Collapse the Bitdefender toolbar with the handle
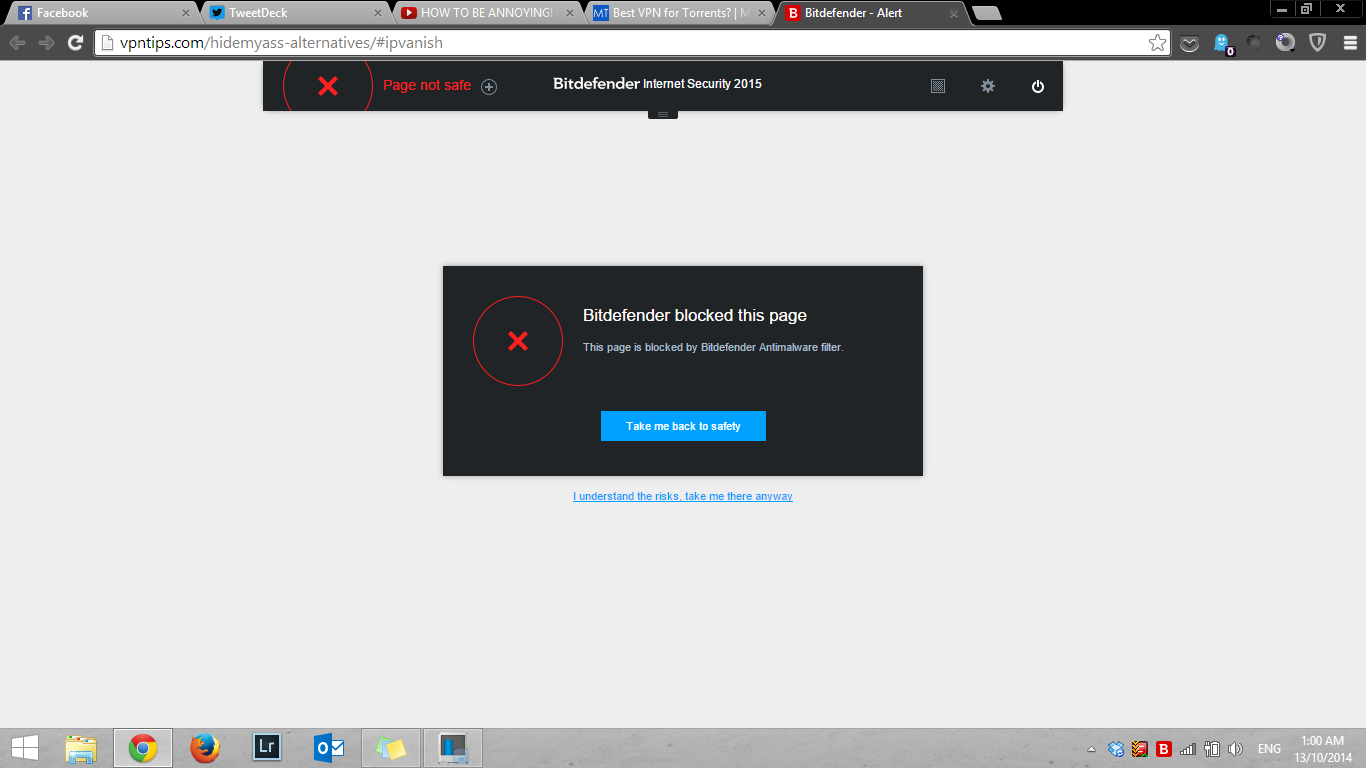The width and height of the screenshot is (1366, 768). tap(663, 114)
